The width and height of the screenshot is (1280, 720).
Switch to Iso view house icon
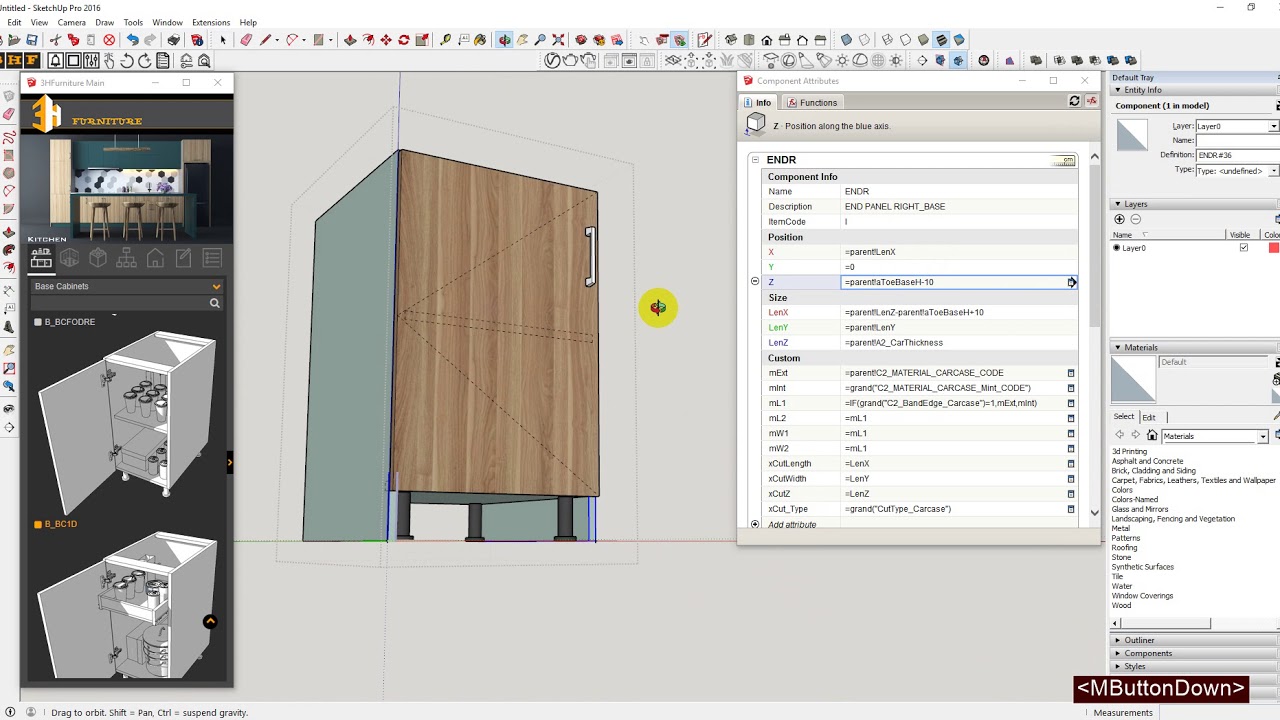pos(731,40)
